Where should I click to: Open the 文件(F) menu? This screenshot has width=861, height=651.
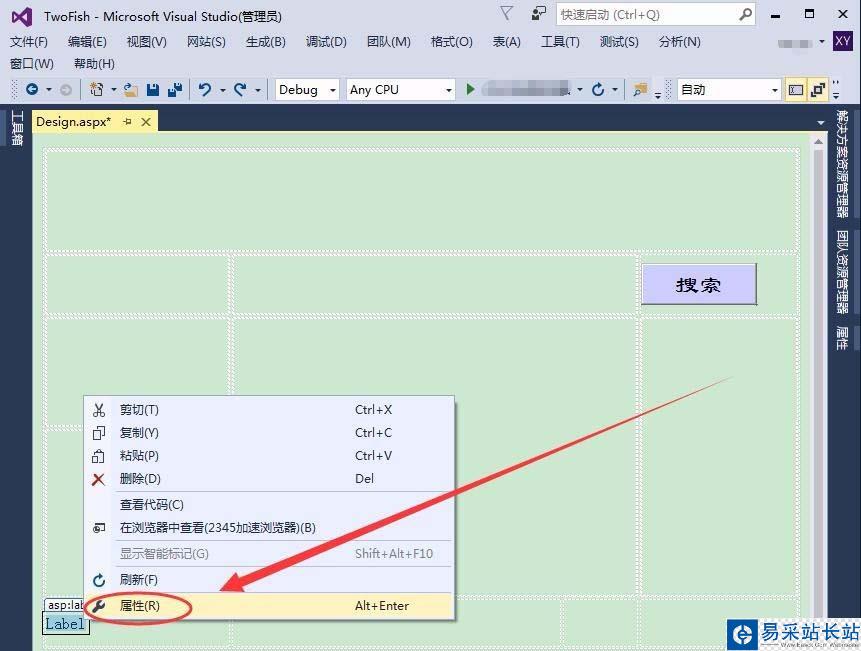point(29,42)
